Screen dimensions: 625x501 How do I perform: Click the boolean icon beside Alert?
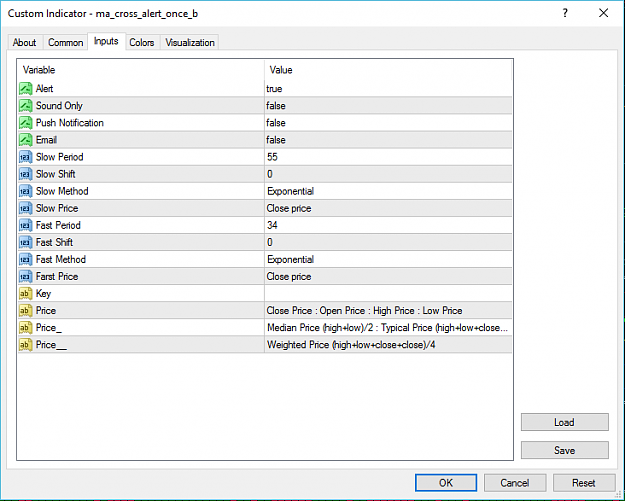point(26,88)
